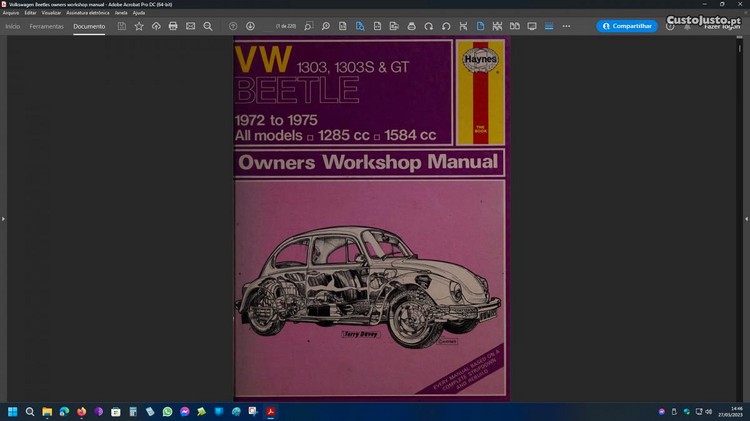The image size is (750, 421).
Task: Enter full screen mode monitor icon
Action: coord(532,26)
